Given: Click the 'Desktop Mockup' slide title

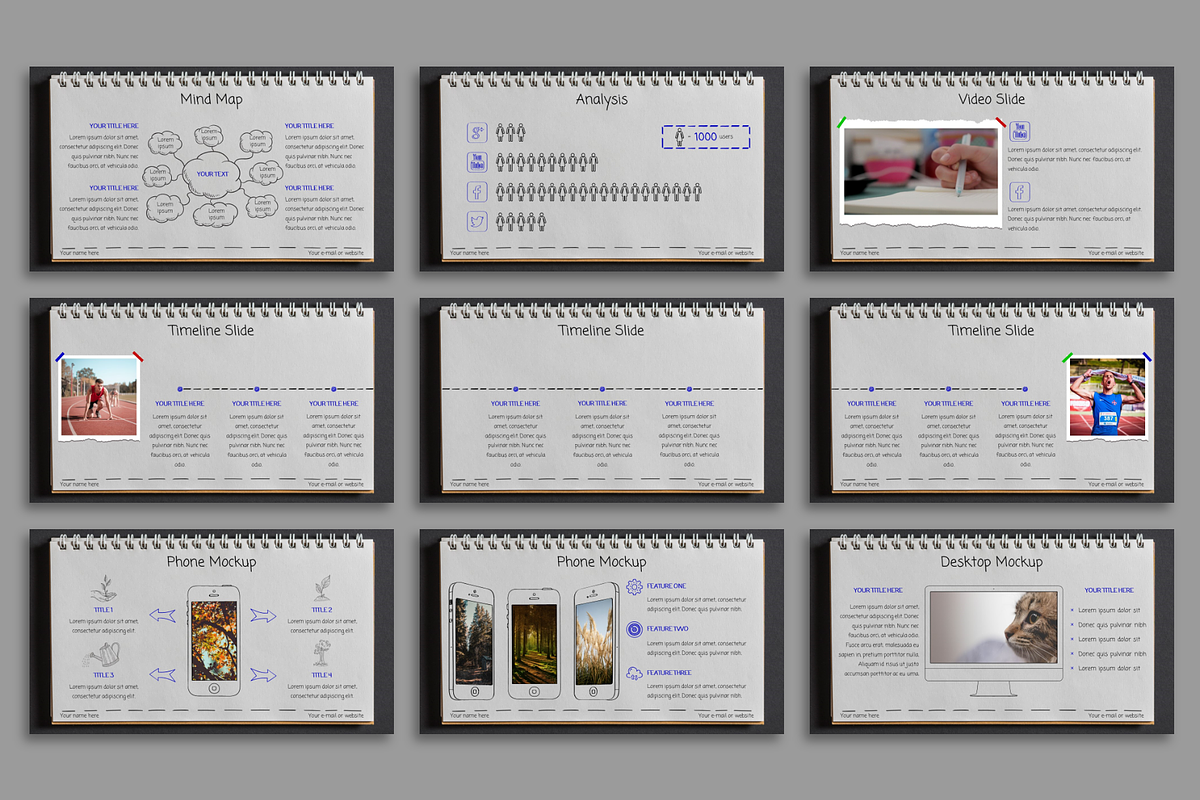Looking at the screenshot, I should pyautogui.click(x=991, y=562).
